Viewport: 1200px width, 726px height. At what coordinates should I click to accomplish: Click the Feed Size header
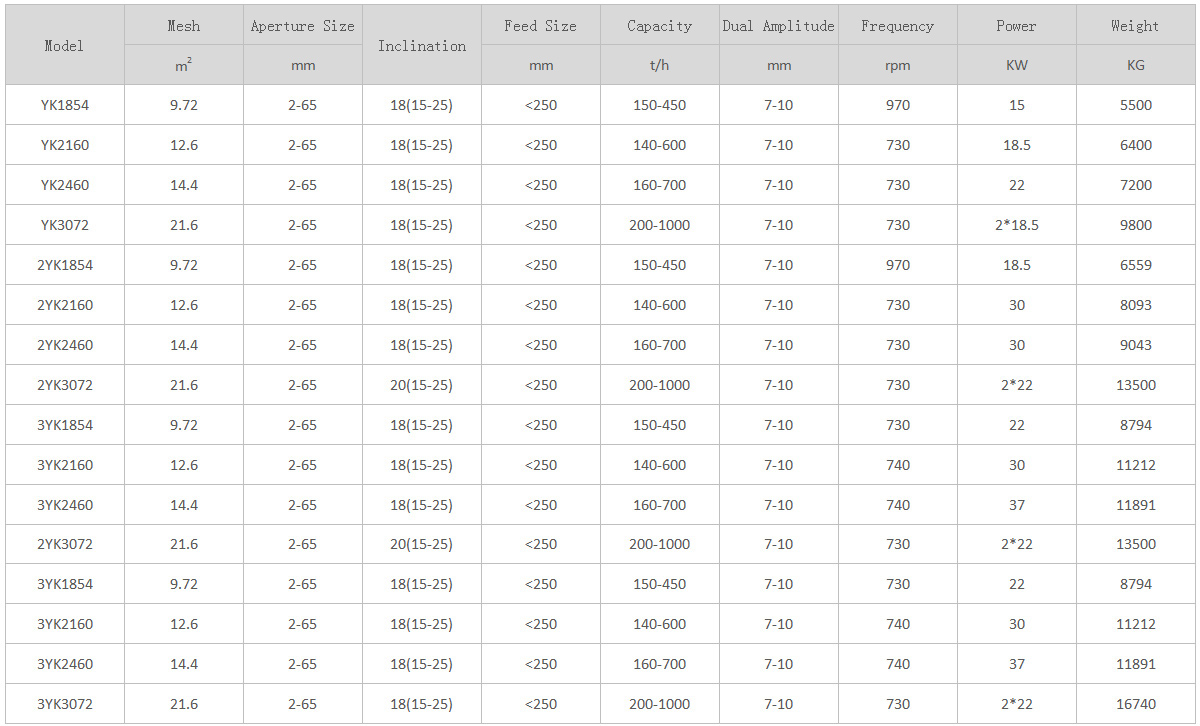coord(540,26)
